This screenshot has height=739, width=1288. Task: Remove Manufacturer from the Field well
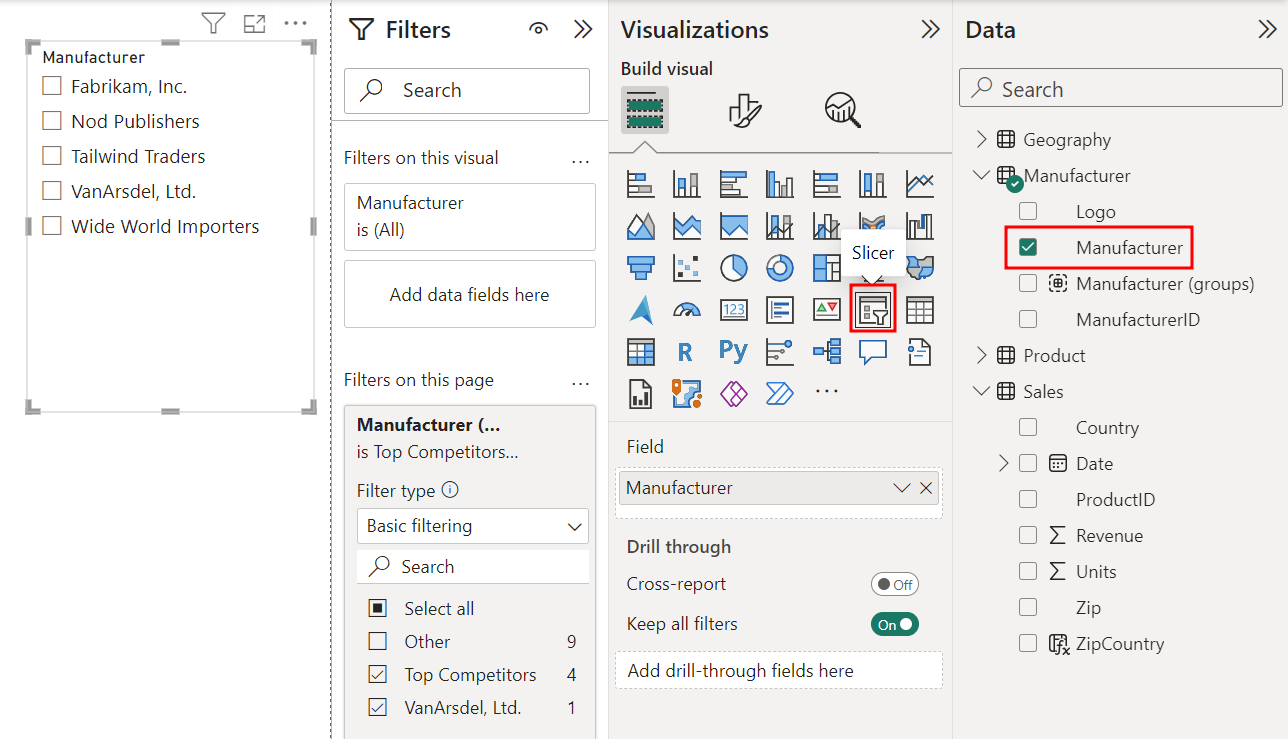926,488
